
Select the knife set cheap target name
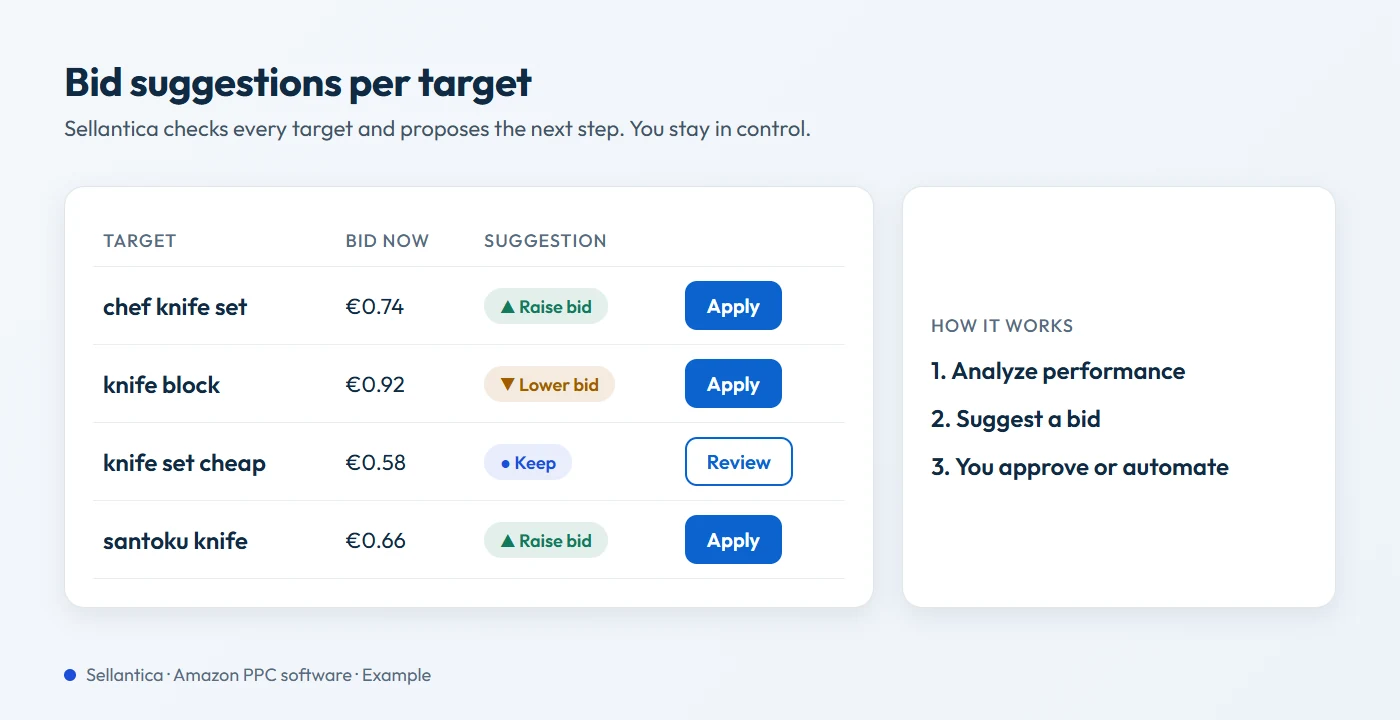[184, 463]
